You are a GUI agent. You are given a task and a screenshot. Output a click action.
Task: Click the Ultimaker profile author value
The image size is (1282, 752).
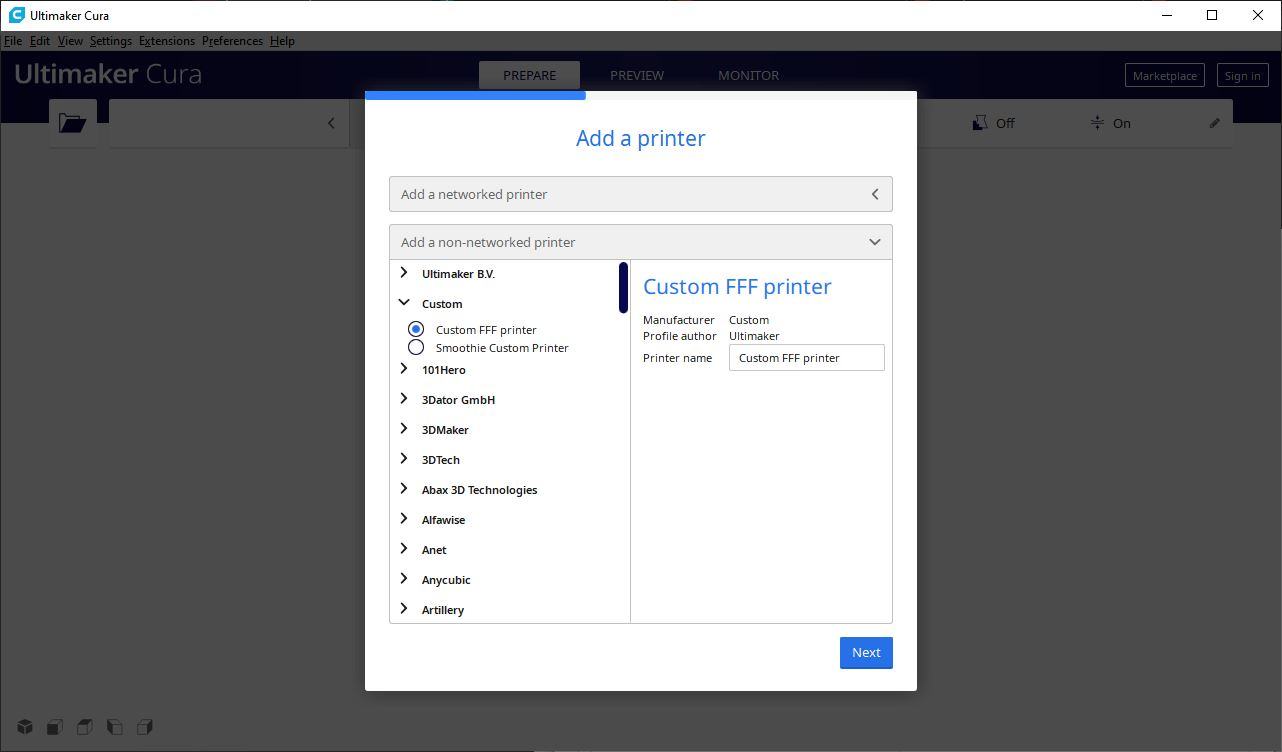pyautogui.click(x=754, y=336)
